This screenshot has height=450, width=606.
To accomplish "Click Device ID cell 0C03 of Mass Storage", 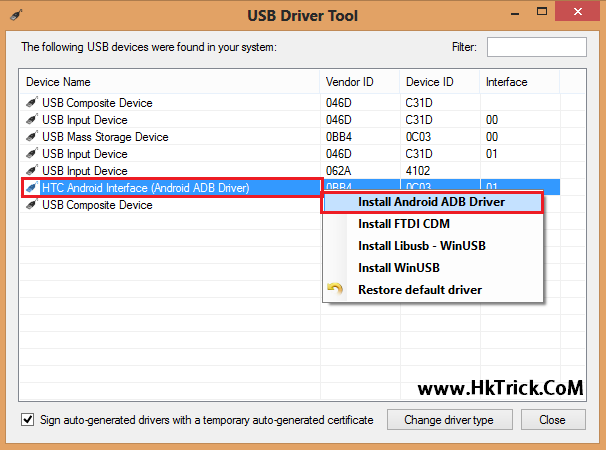I will [x=418, y=137].
